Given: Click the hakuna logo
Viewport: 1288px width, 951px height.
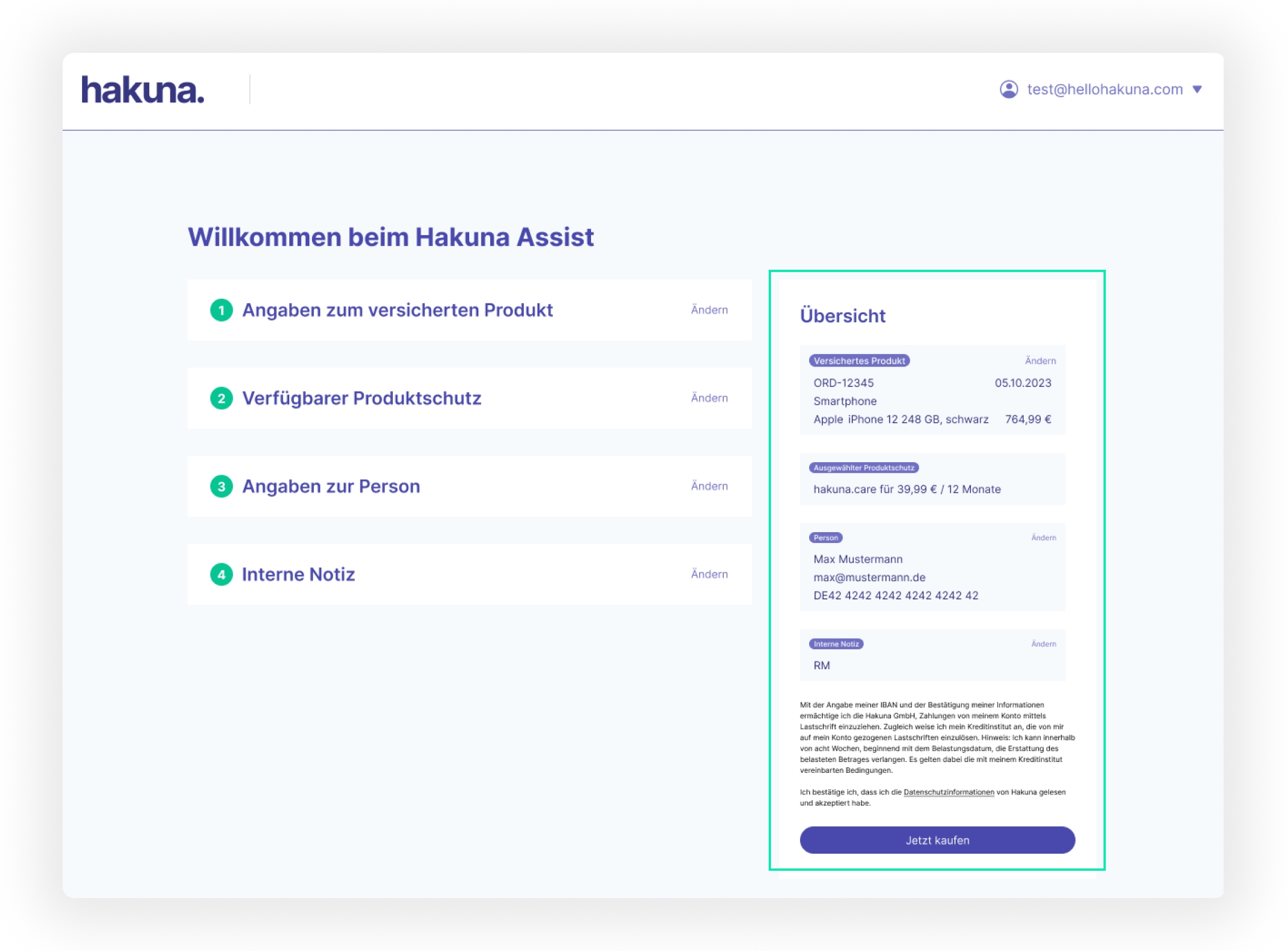Looking at the screenshot, I should click(142, 90).
